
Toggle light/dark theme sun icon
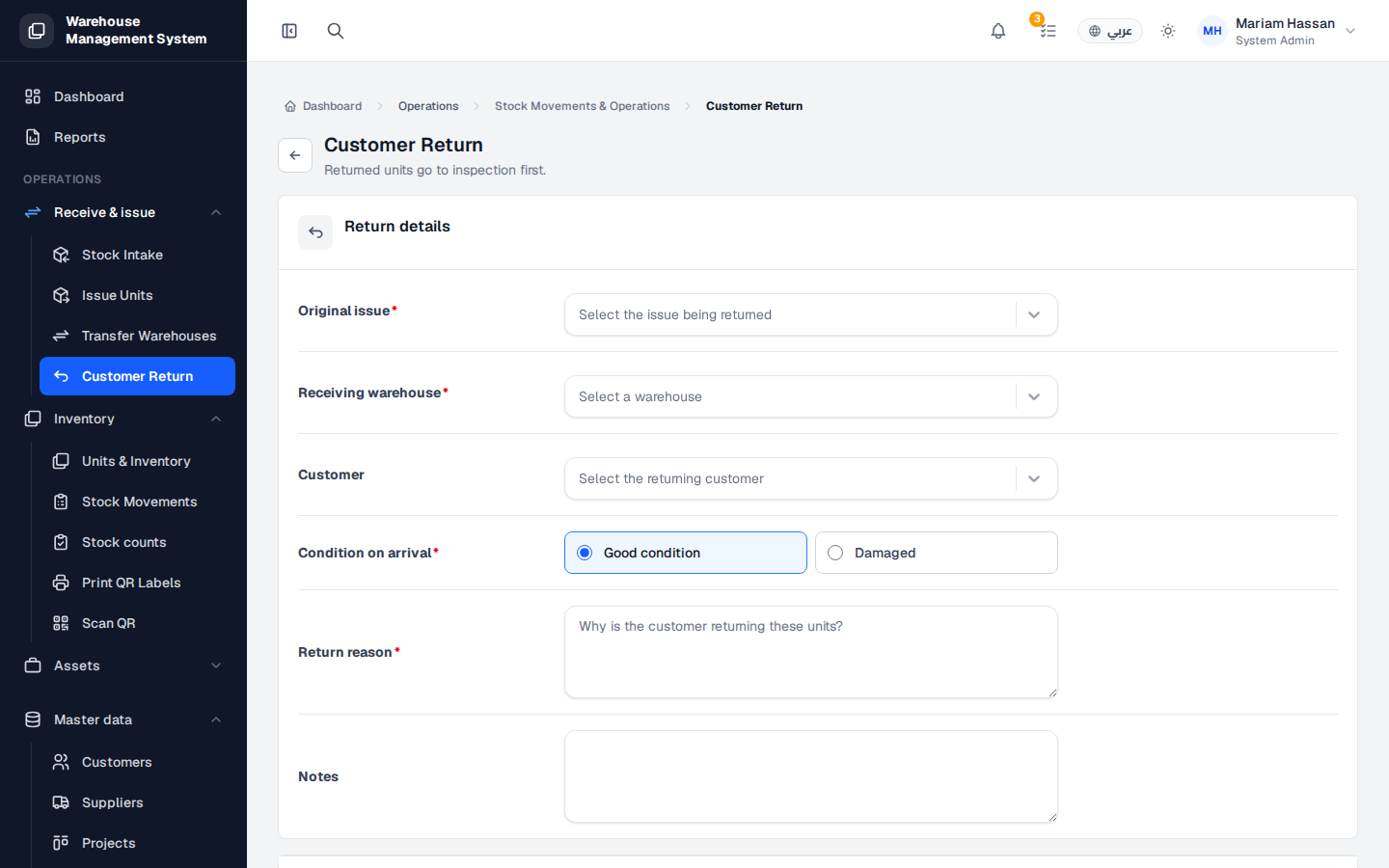click(1168, 31)
